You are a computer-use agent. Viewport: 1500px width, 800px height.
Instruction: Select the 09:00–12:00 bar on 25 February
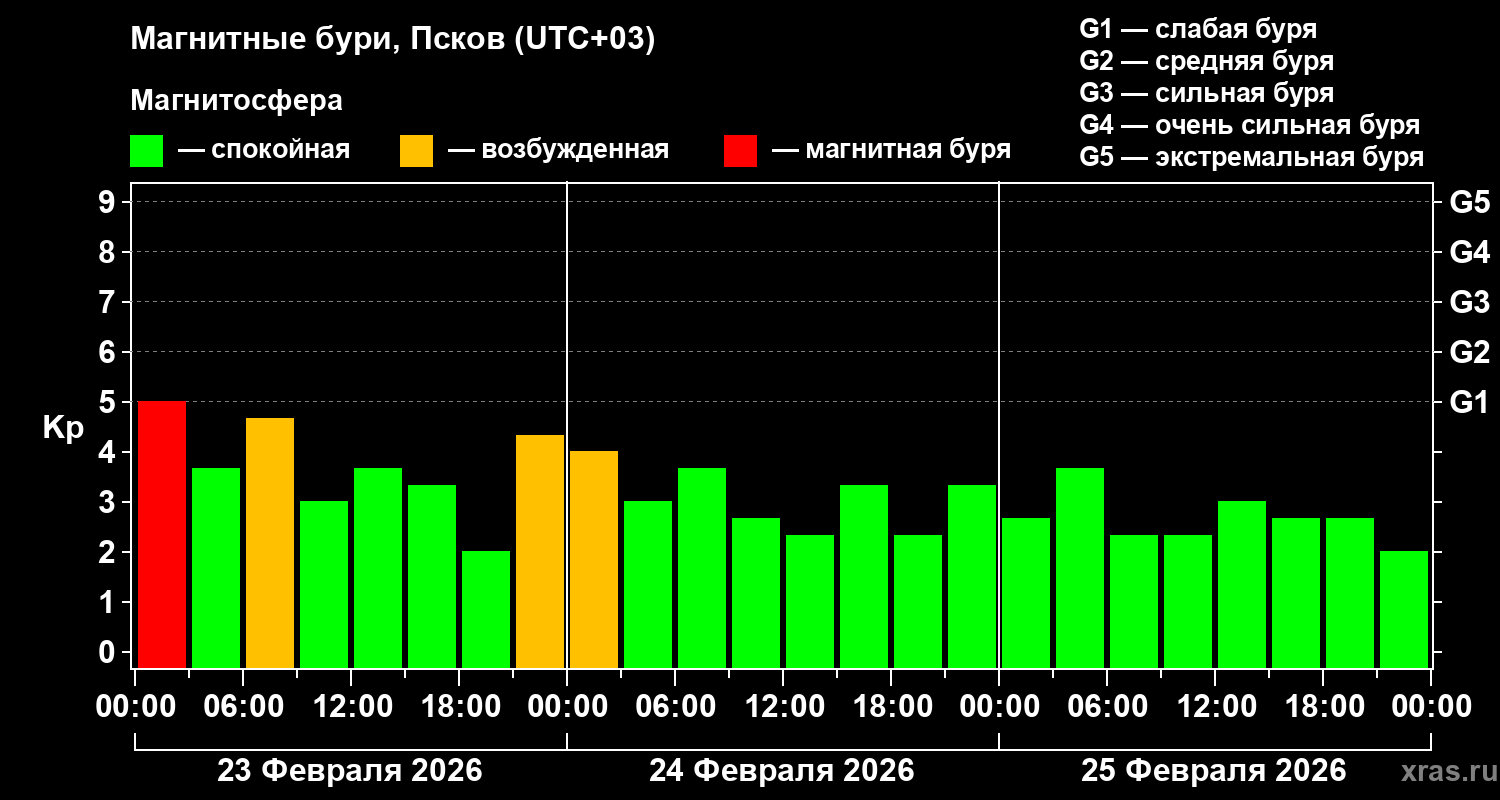click(1188, 601)
